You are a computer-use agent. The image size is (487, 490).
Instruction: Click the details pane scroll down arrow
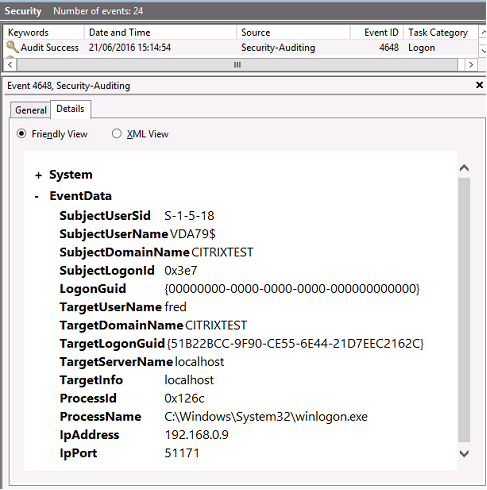pyautogui.click(x=464, y=453)
